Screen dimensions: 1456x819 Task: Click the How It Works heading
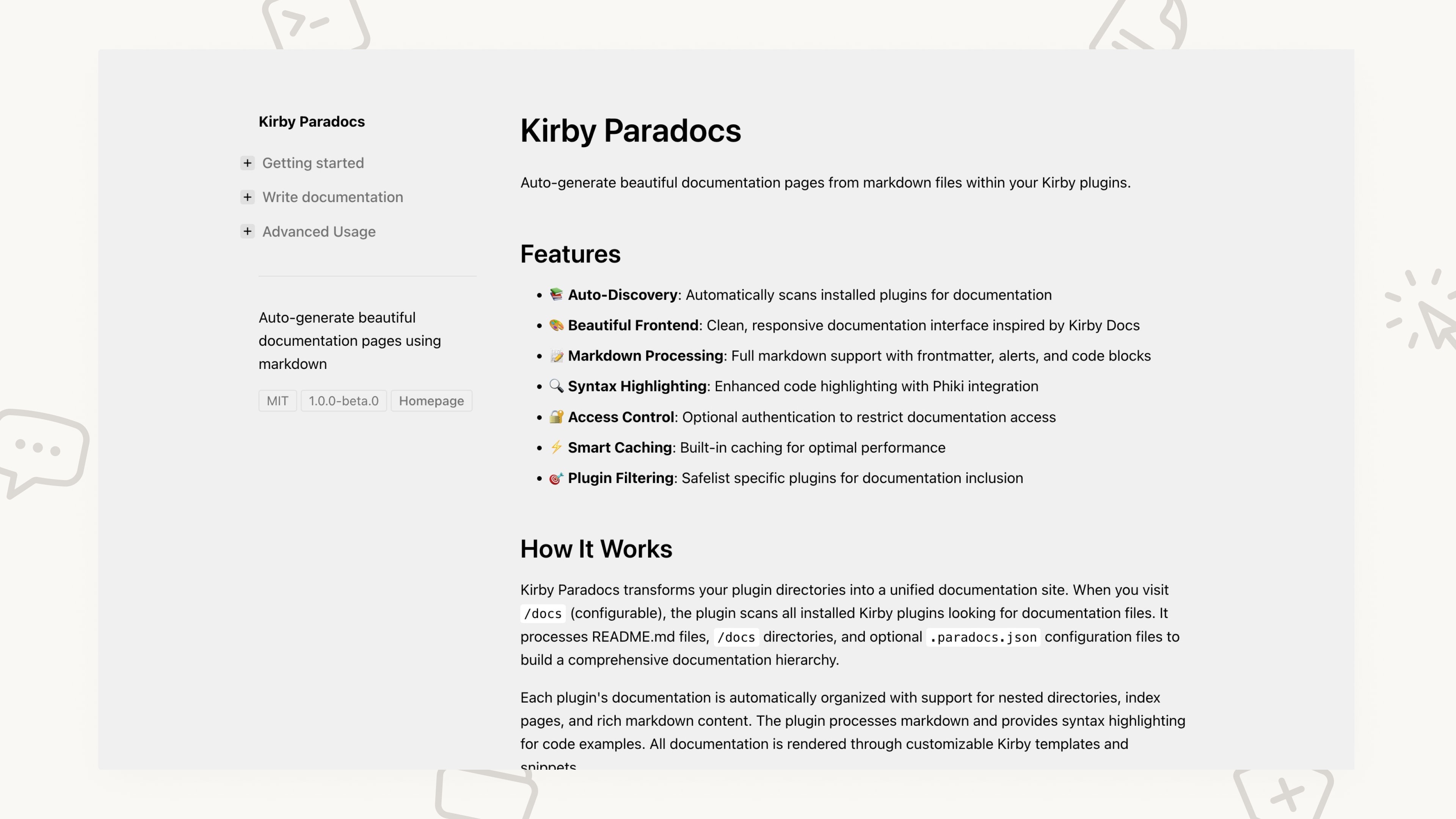coord(596,549)
